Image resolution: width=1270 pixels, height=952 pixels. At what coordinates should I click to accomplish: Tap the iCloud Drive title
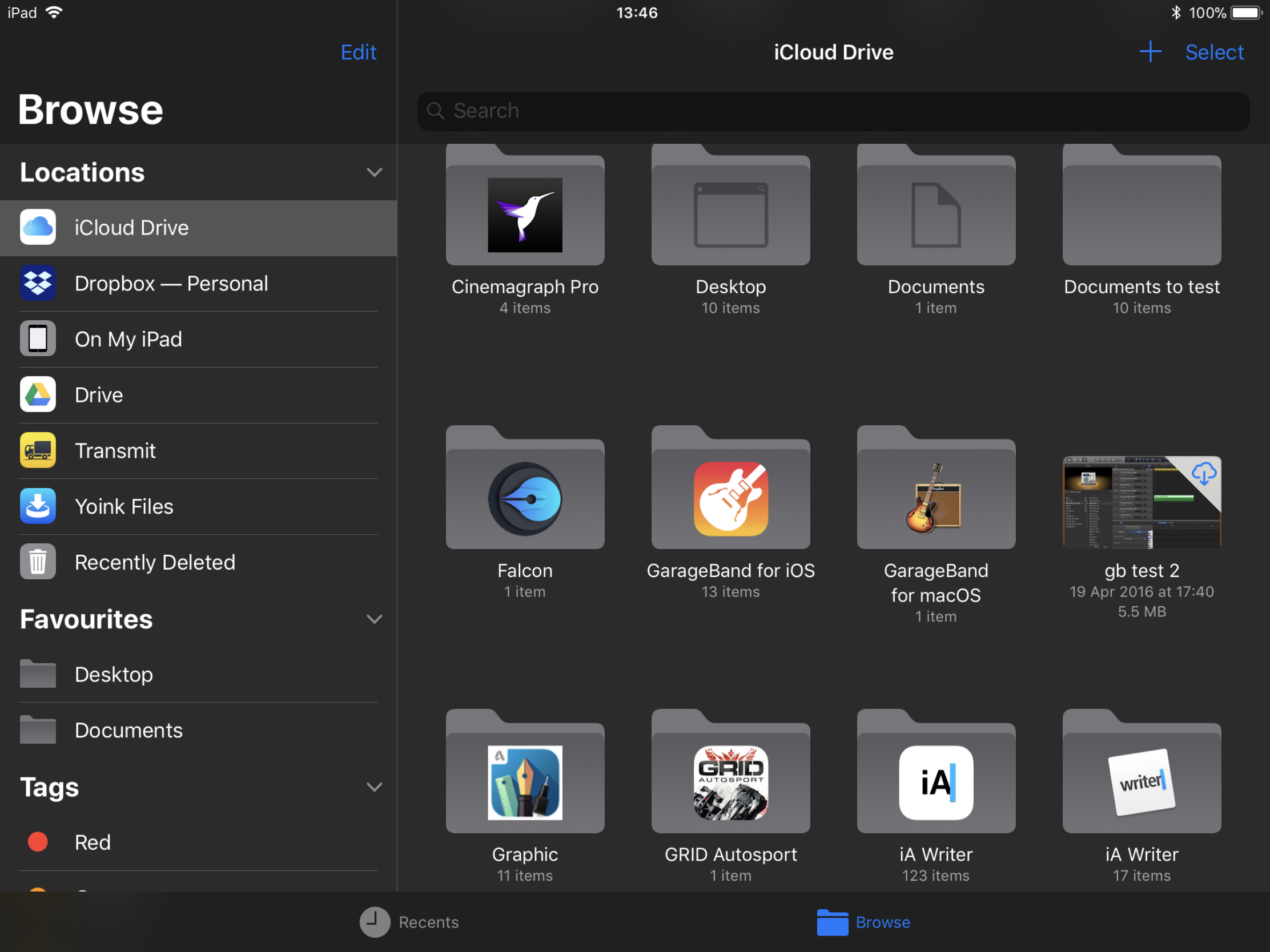point(833,52)
